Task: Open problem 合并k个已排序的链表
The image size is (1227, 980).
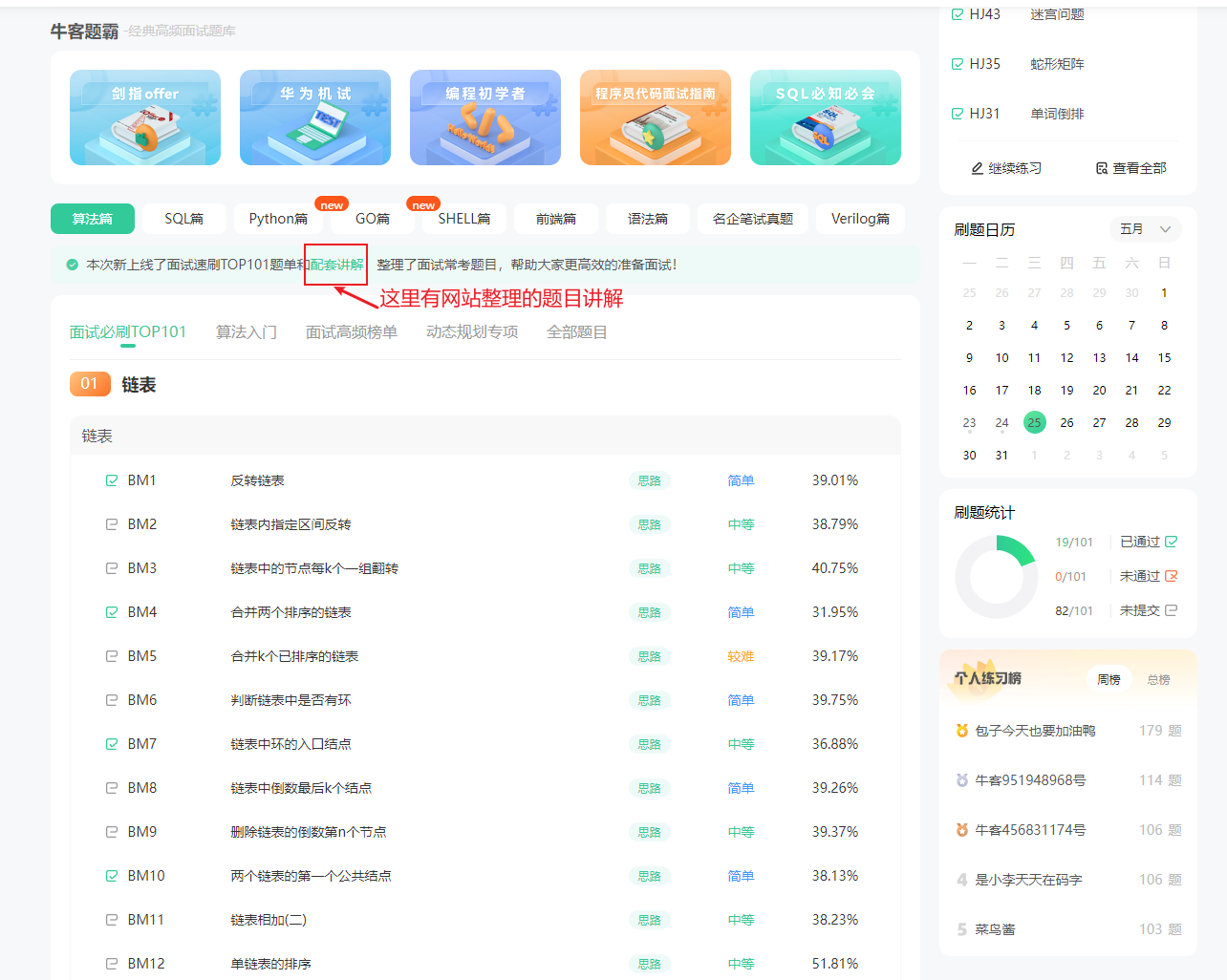Action: (294, 656)
